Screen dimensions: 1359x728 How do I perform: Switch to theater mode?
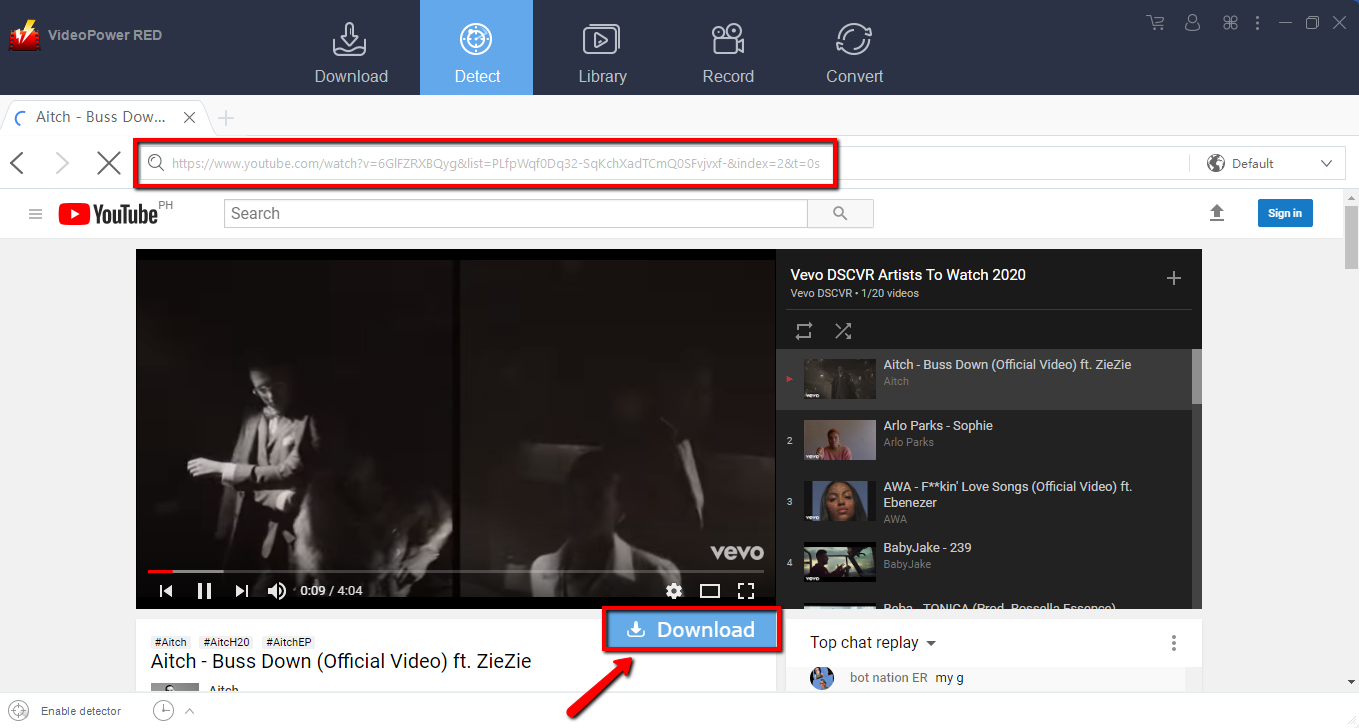pyautogui.click(x=710, y=591)
